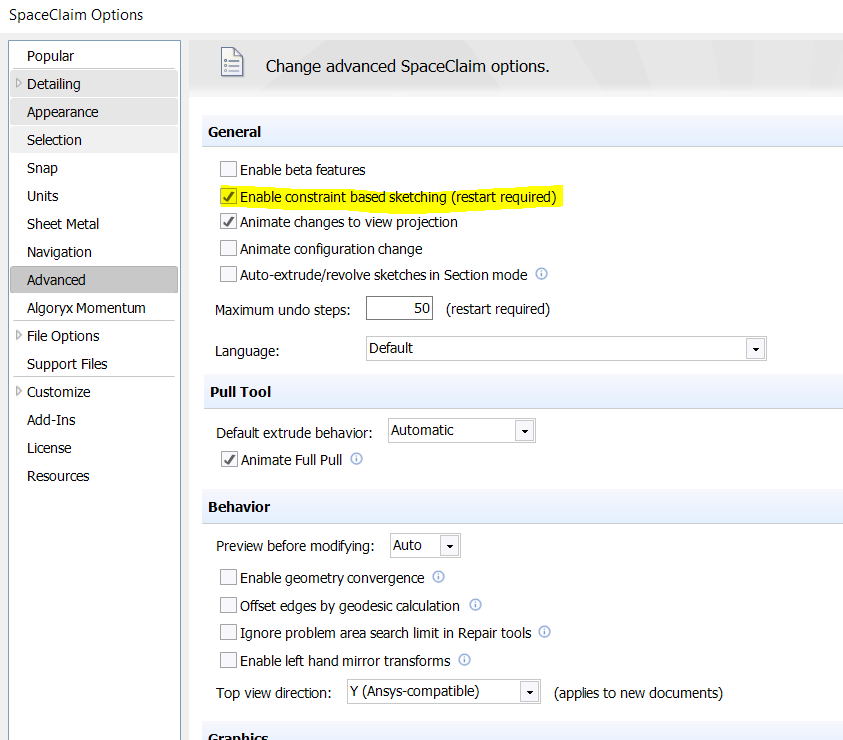Open Default extrude behavior dropdown
The width and height of the screenshot is (843, 740).
tap(524, 431)
